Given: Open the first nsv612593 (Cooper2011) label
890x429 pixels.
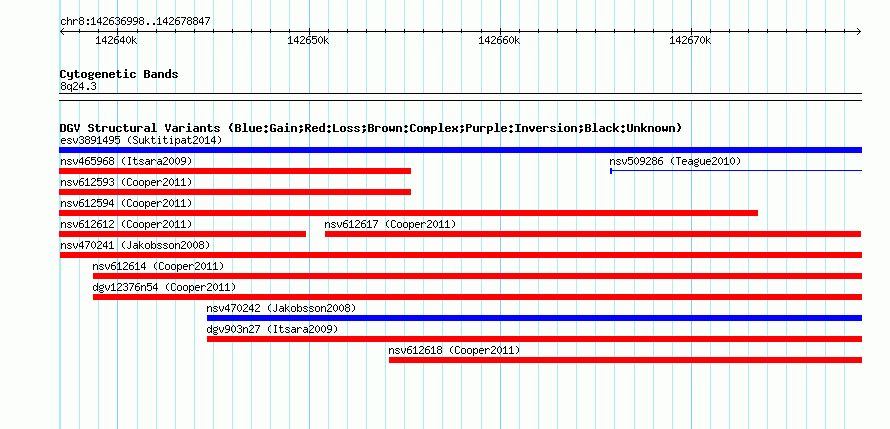Looking at the screenshot, I should pos(127,182).
